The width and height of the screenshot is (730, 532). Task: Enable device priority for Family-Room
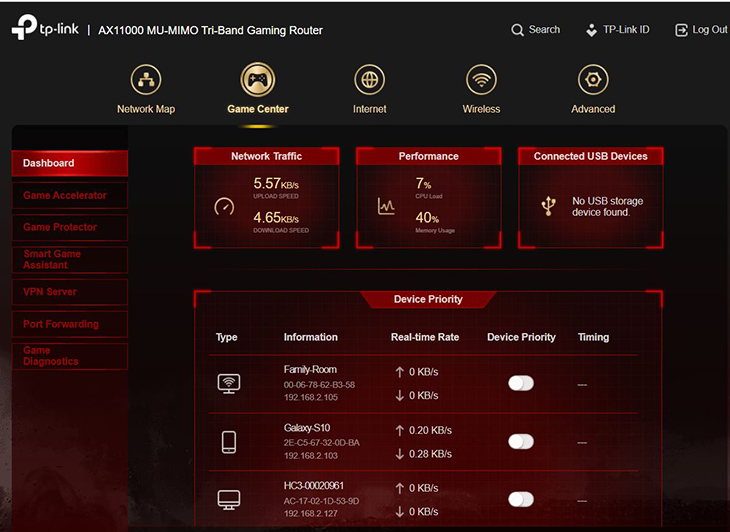pos(521,384)
